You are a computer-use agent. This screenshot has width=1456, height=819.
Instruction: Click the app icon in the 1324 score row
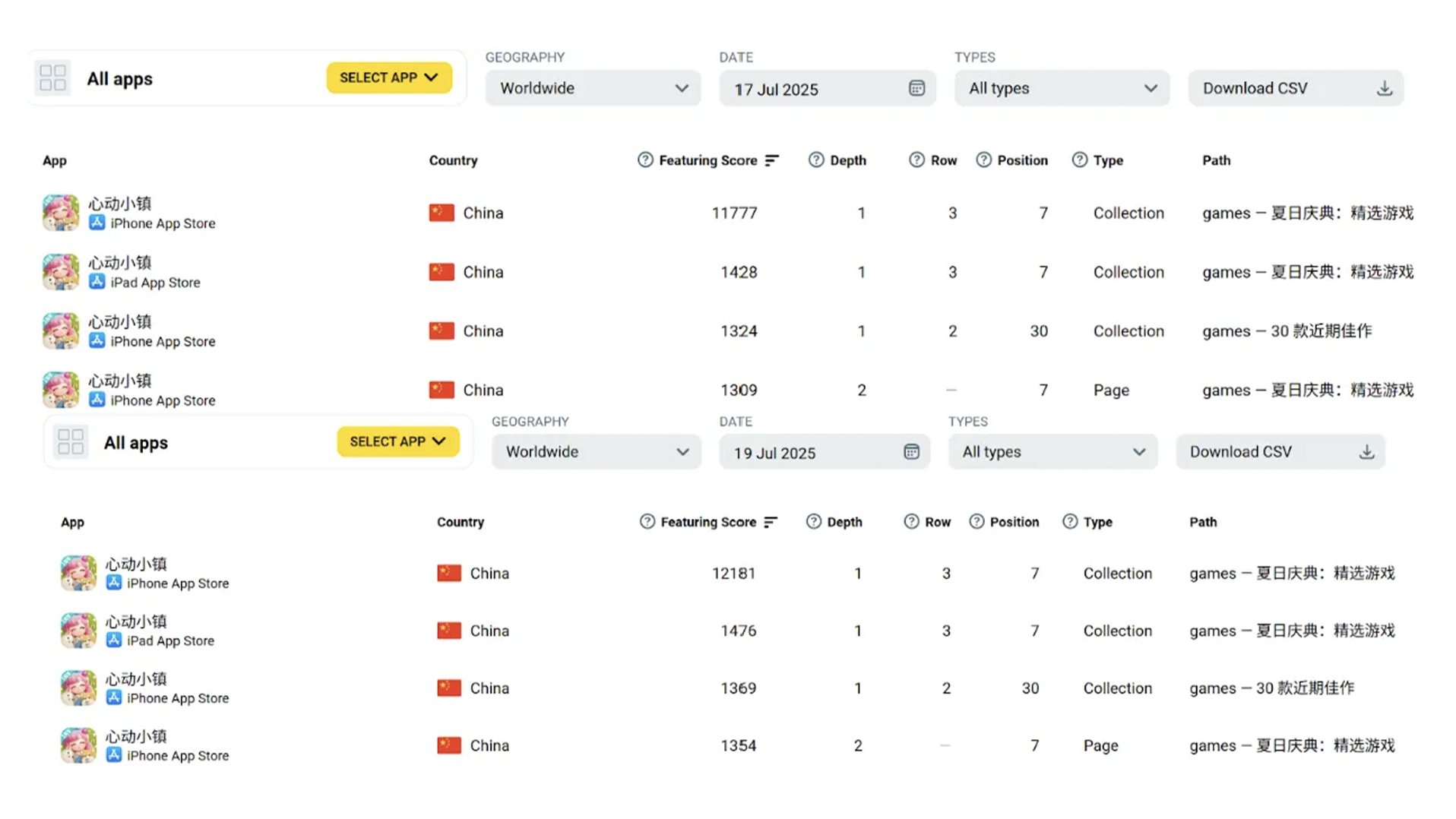pos(61,331)
